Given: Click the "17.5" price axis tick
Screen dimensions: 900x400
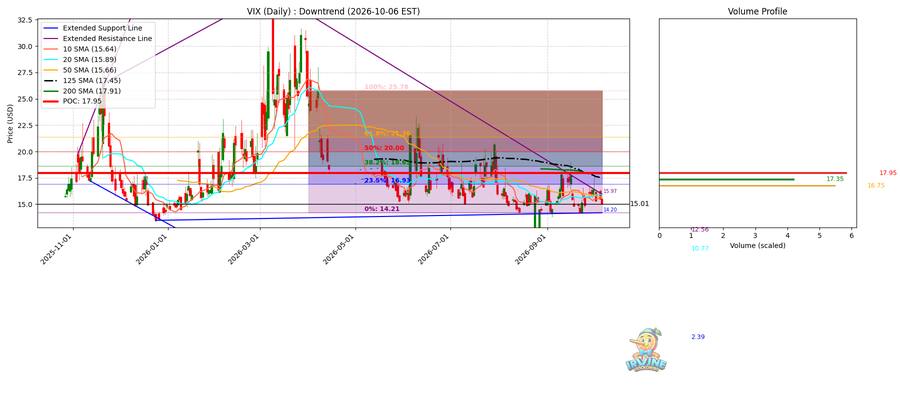Looking at the screenshot, I should point(25,178).
